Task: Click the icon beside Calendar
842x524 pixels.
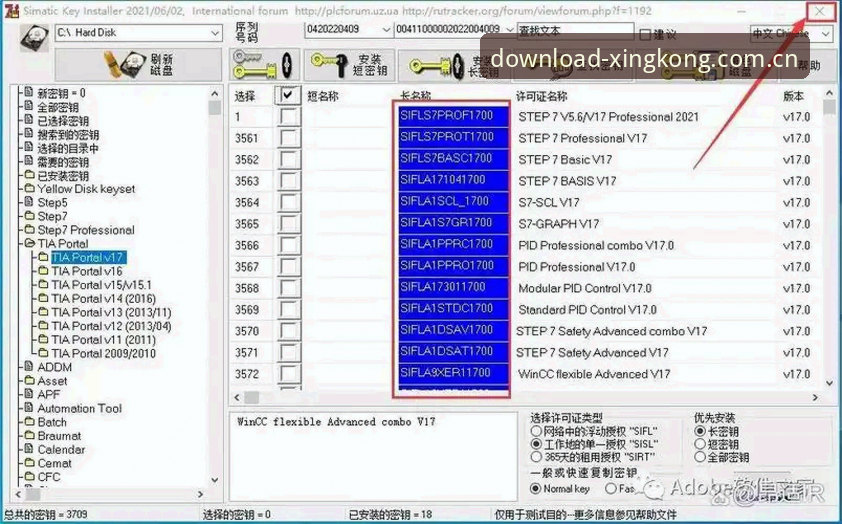Action: coord(28,449)
